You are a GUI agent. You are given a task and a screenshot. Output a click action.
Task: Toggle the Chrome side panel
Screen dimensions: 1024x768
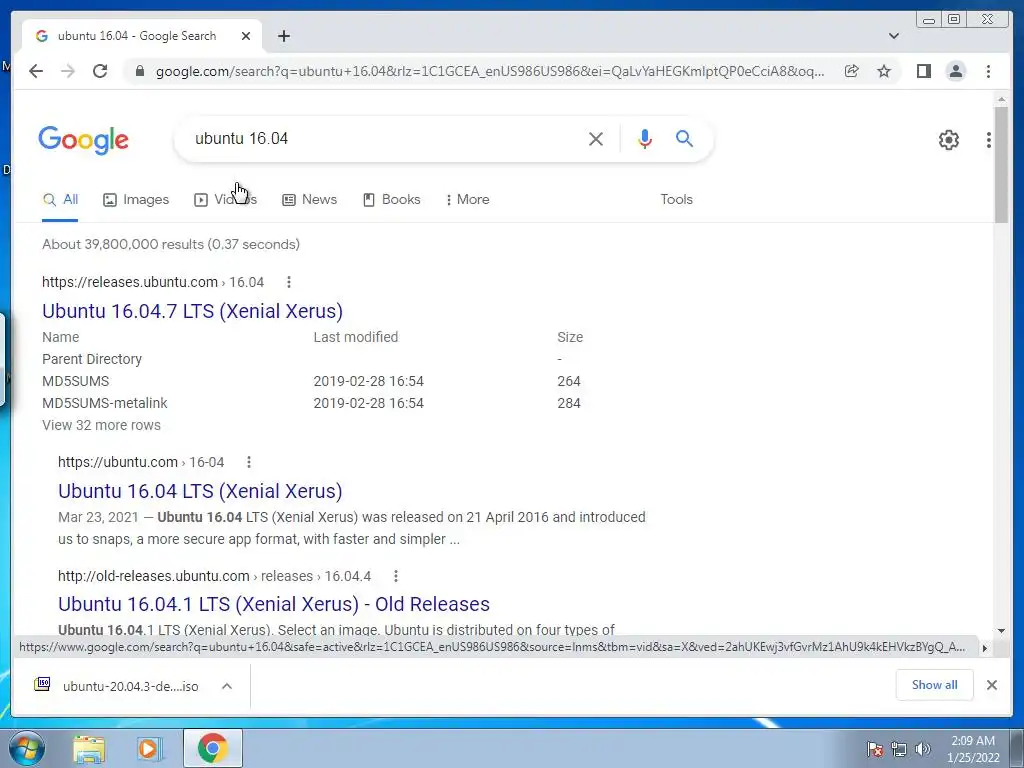(x=923, y=71)
